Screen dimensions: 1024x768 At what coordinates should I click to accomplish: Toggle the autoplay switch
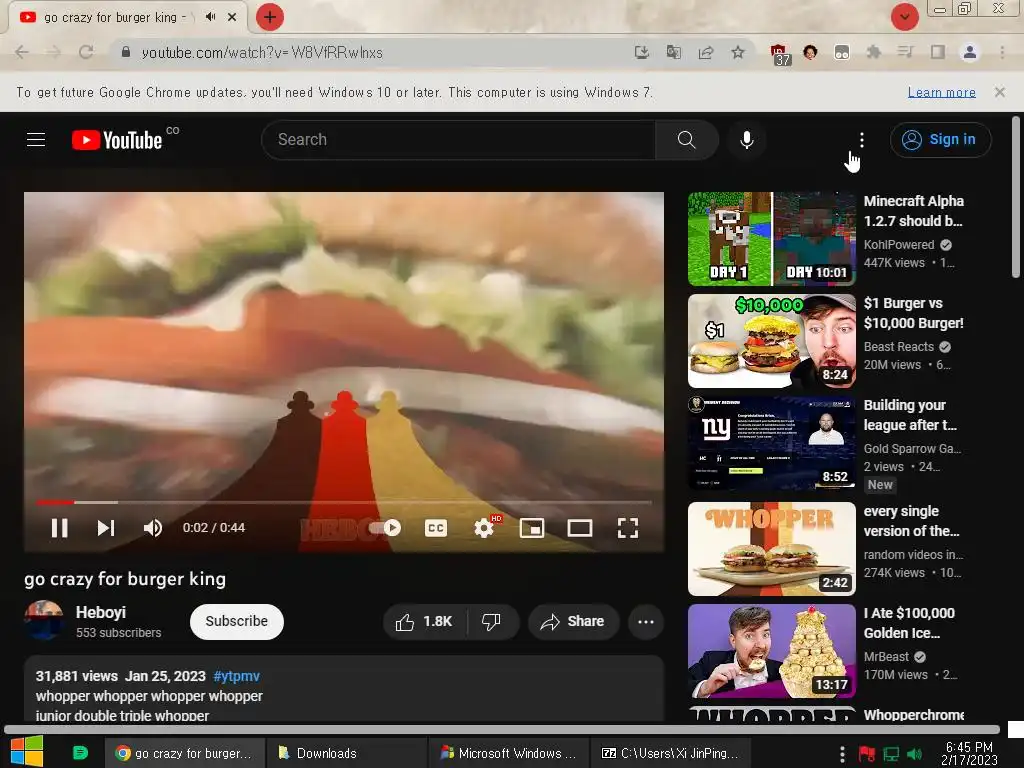tap(385, 528)
